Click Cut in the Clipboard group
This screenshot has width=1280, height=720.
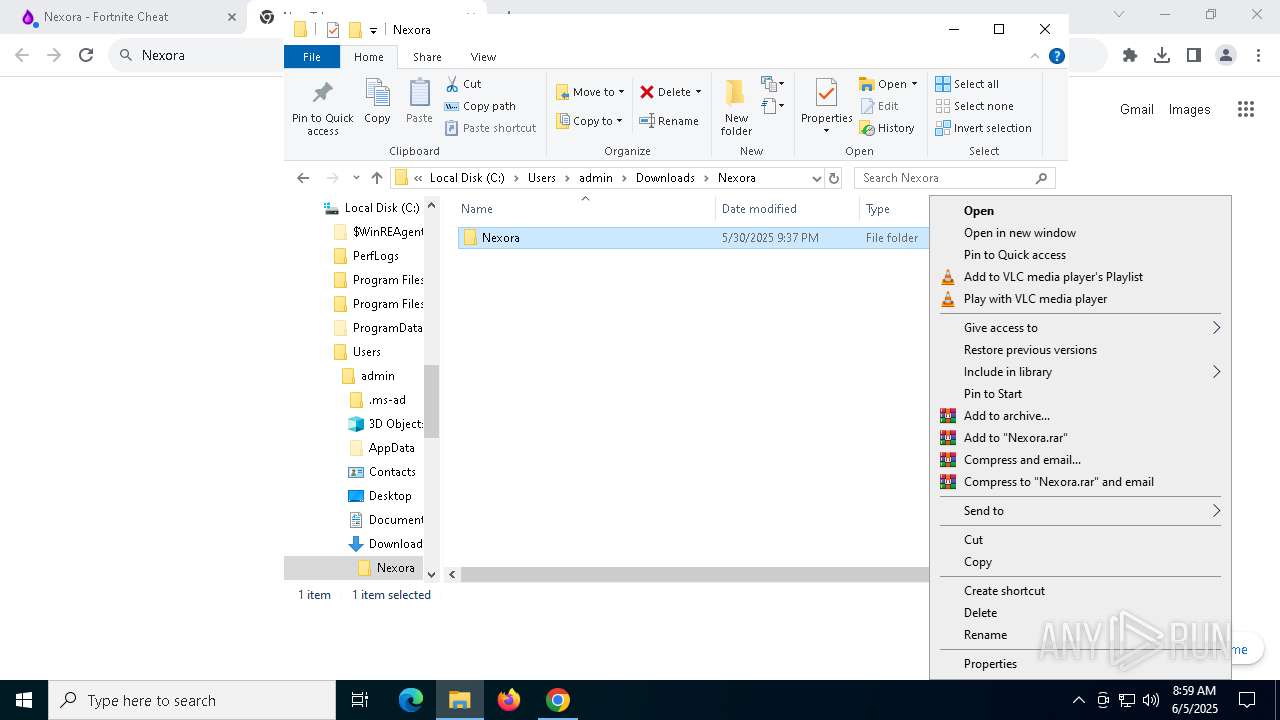click(x=463, y=84)
